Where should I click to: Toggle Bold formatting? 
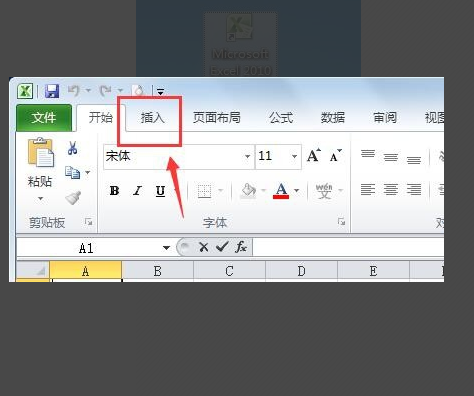114,191
